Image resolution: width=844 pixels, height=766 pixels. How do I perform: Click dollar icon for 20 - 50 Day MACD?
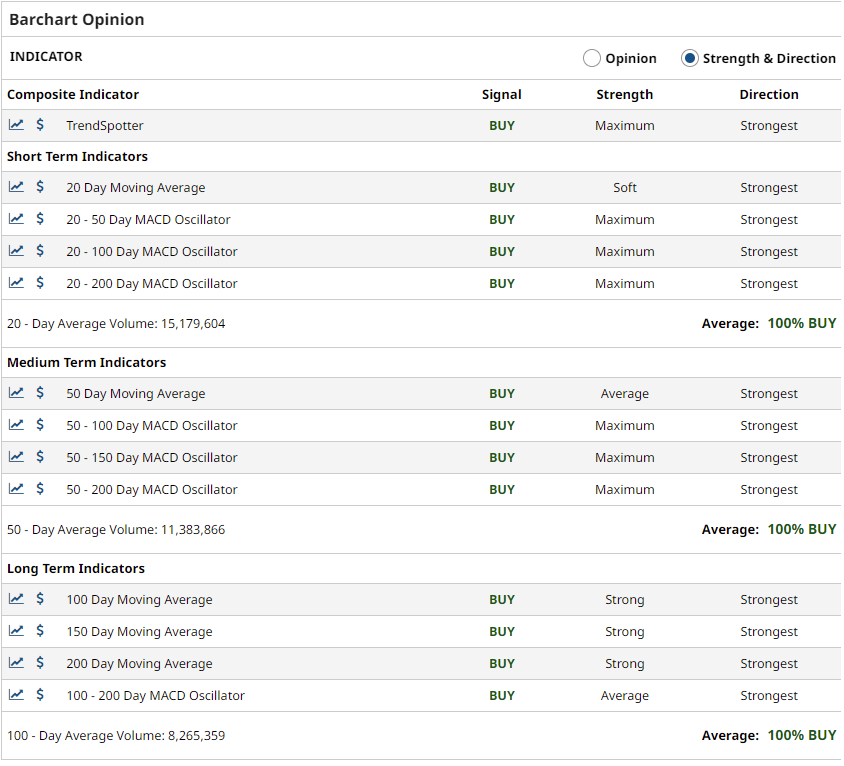pos(40,219)
